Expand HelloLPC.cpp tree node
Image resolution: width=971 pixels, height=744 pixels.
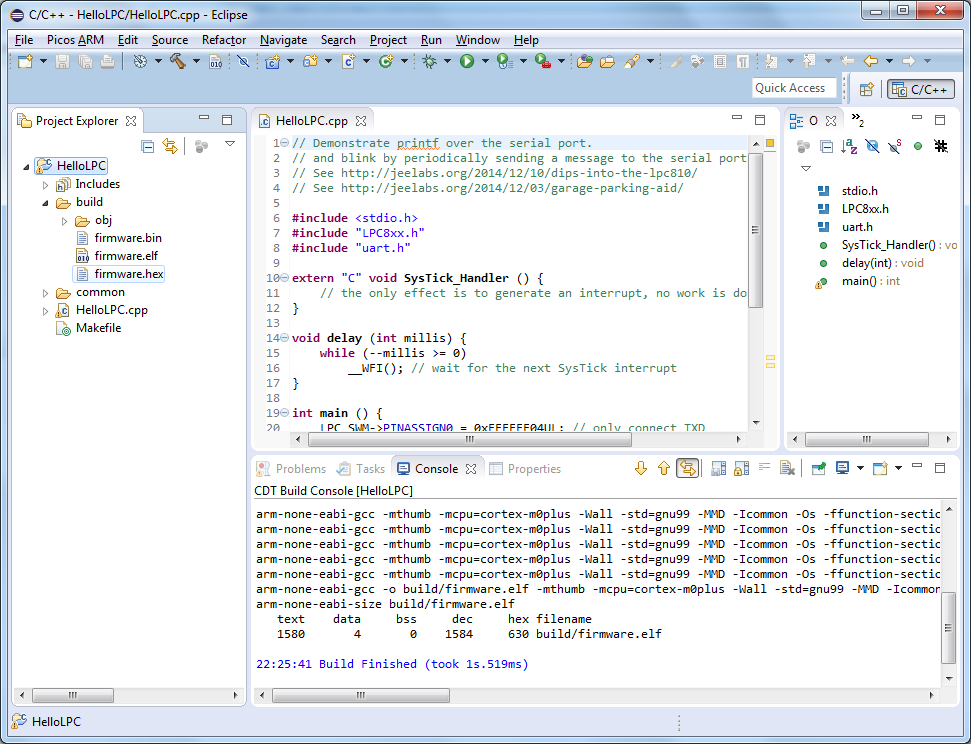point(45,310)
